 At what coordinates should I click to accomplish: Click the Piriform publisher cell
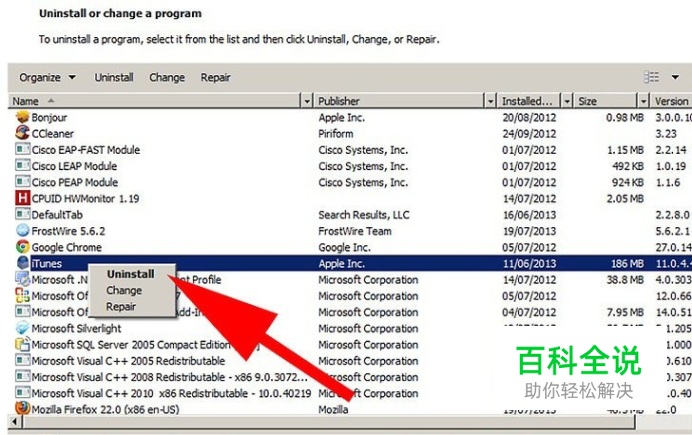click(x=335, y=134)
